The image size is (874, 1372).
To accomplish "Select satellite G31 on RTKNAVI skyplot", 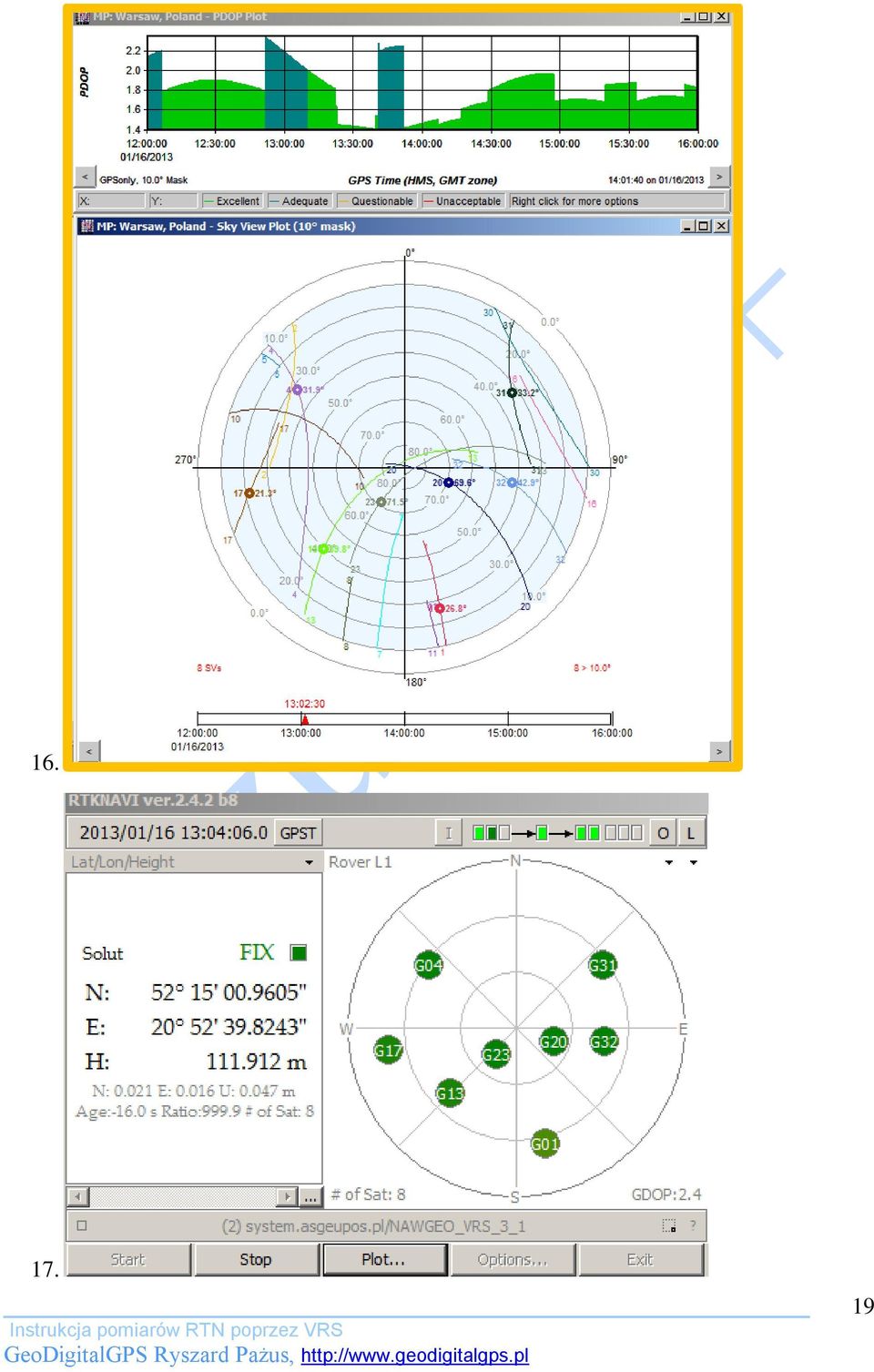I will tap(602, 965).
